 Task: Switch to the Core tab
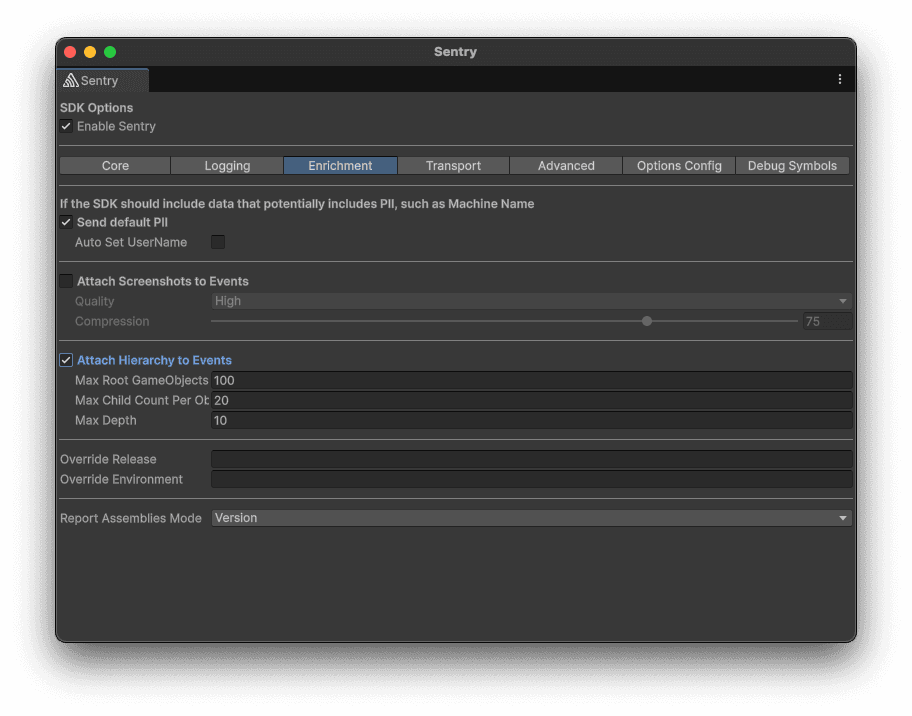(114, 165)
